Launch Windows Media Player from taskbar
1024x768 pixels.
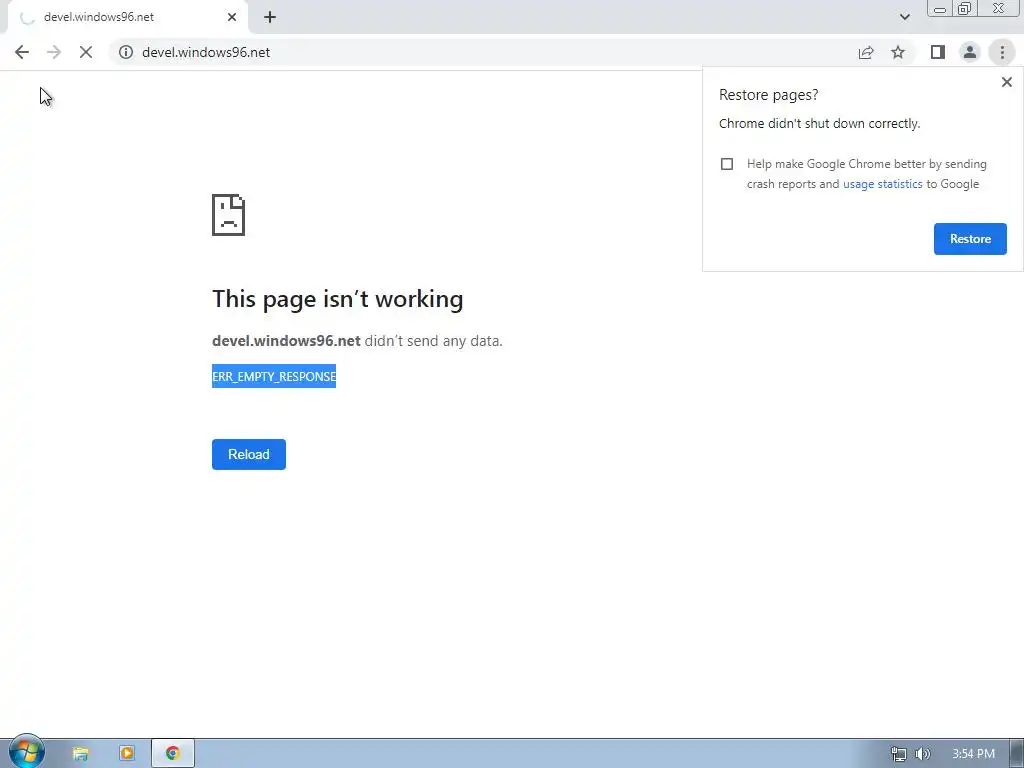coord(127,754)
